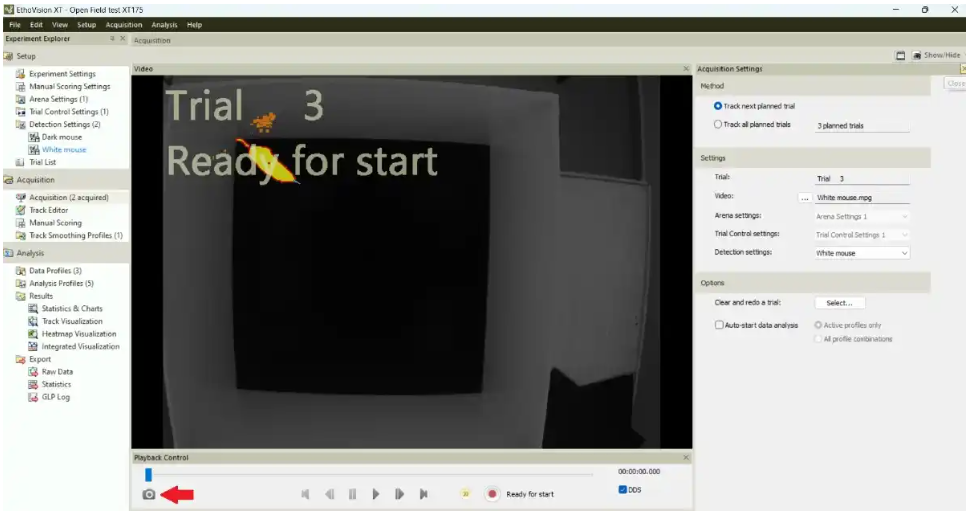The width and height of the screenshot is (972, 518).
Task: Collapse the Acquisition section in Experiment Explorer
Action: pyautogui.click(x=8, y=180)
